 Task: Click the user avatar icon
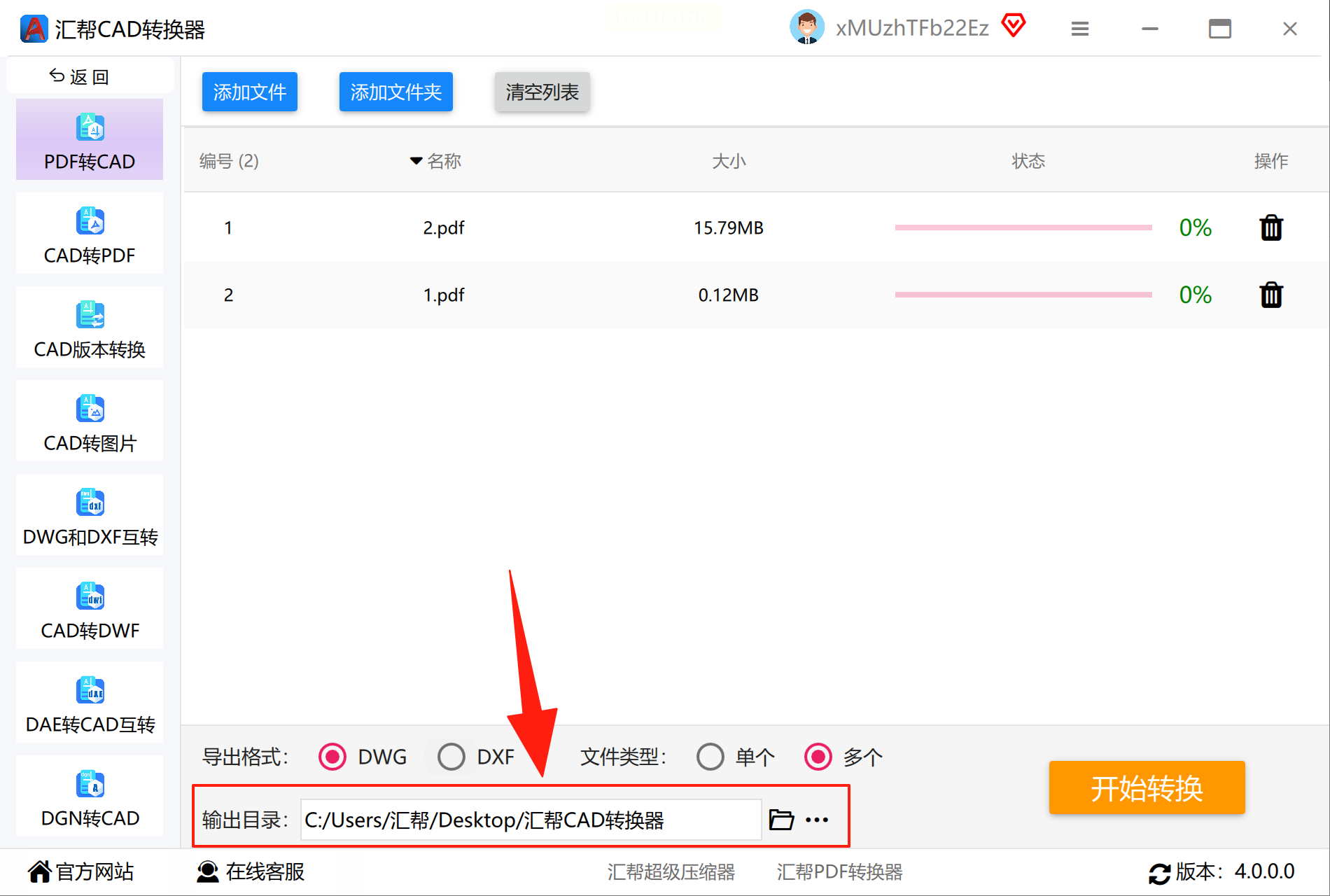tap(807, 27)
